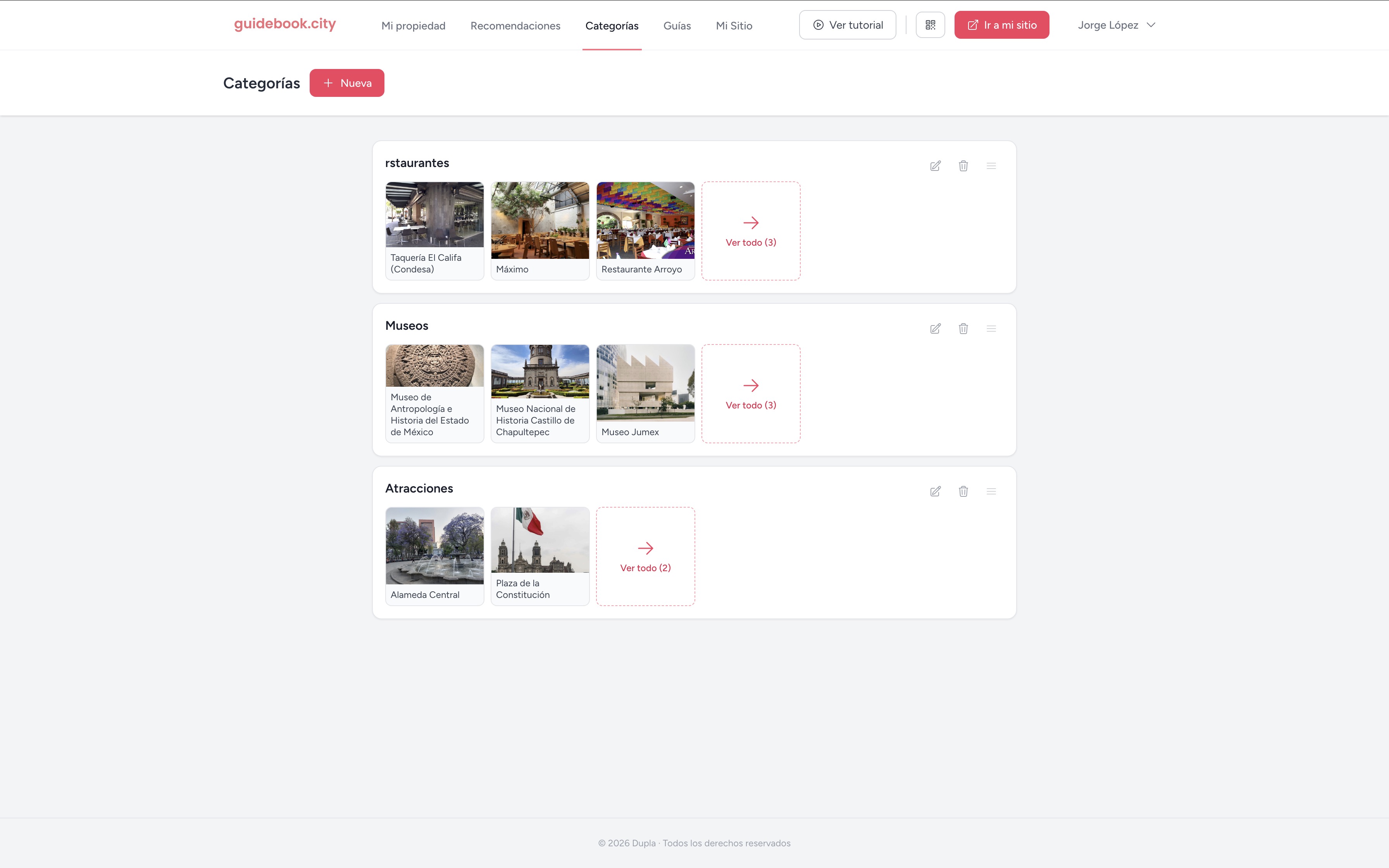Open the Museo Jumex card
This screenshot has height=868, width=1389.
pyautogui.click(x=645, y=394)
